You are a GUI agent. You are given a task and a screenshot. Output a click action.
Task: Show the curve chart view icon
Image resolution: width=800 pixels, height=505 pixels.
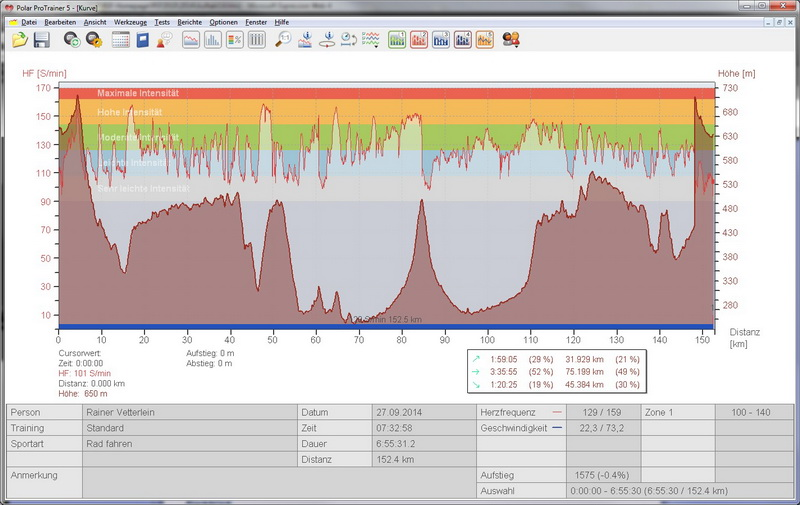tap(189, 40)
